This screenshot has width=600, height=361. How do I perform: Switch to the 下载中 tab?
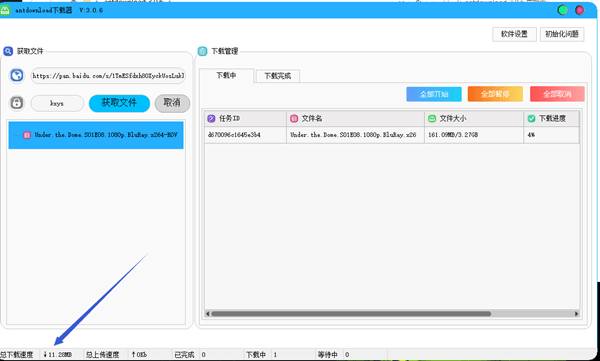tap(226, 75)
